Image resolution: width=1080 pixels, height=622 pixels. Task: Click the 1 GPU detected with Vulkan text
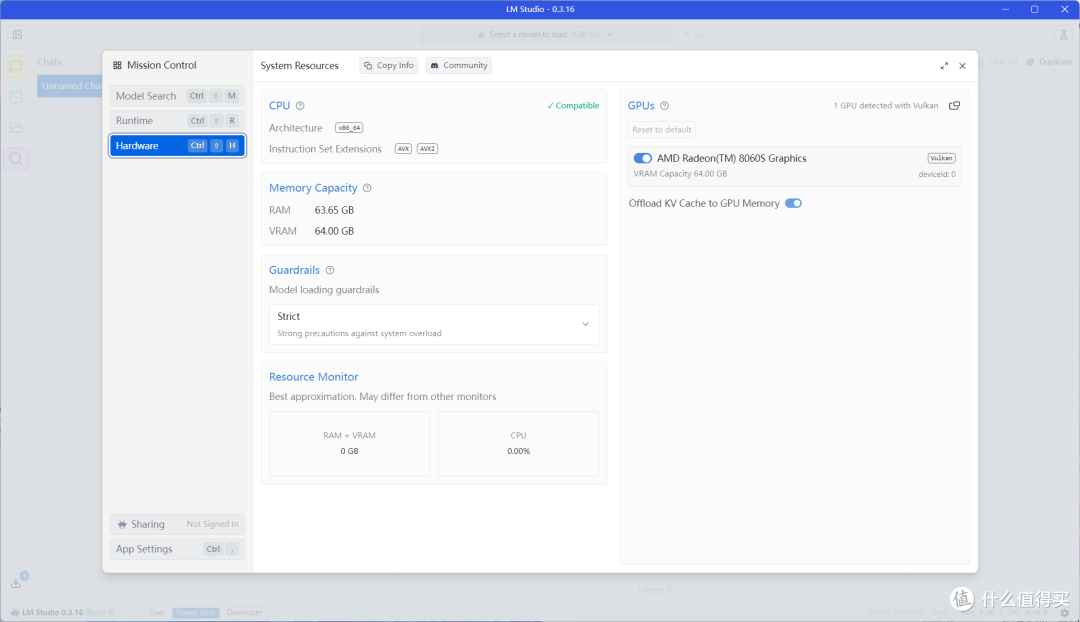point(886,106)
